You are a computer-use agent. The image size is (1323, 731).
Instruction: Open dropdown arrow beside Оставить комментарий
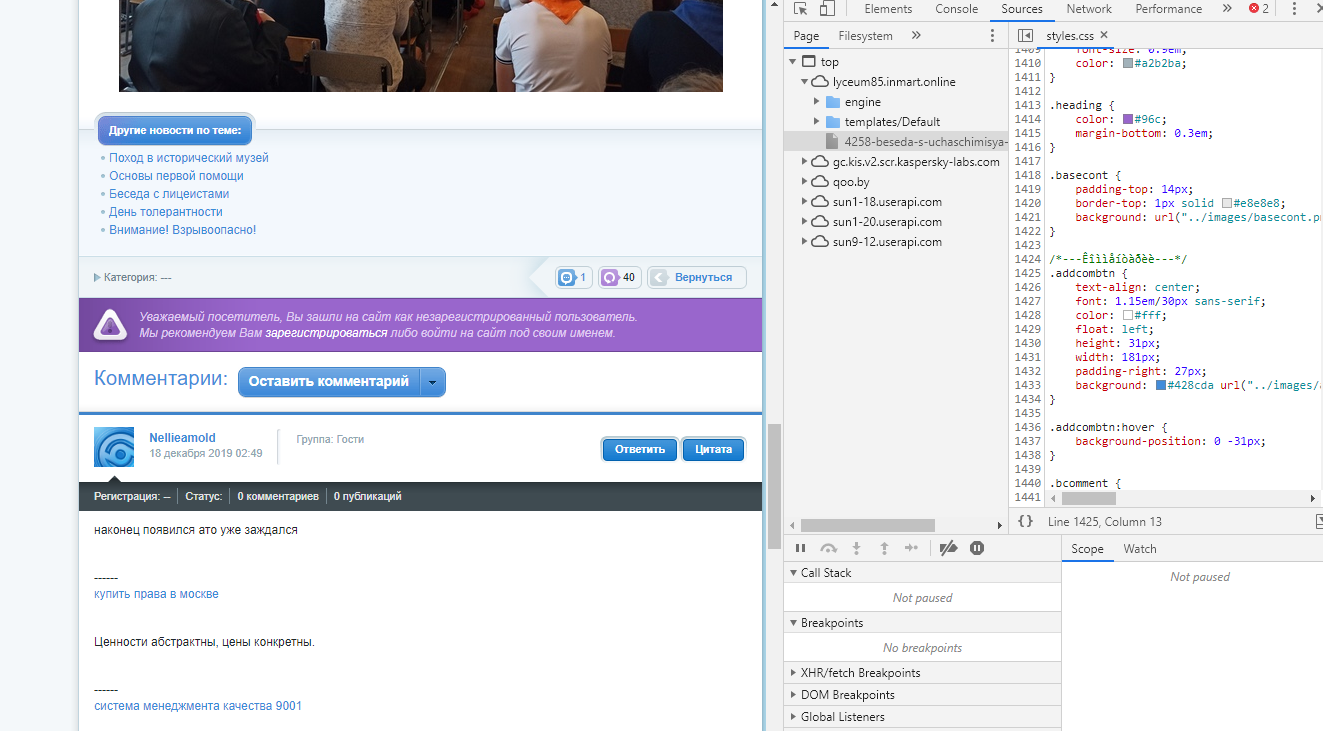[433, 382]
